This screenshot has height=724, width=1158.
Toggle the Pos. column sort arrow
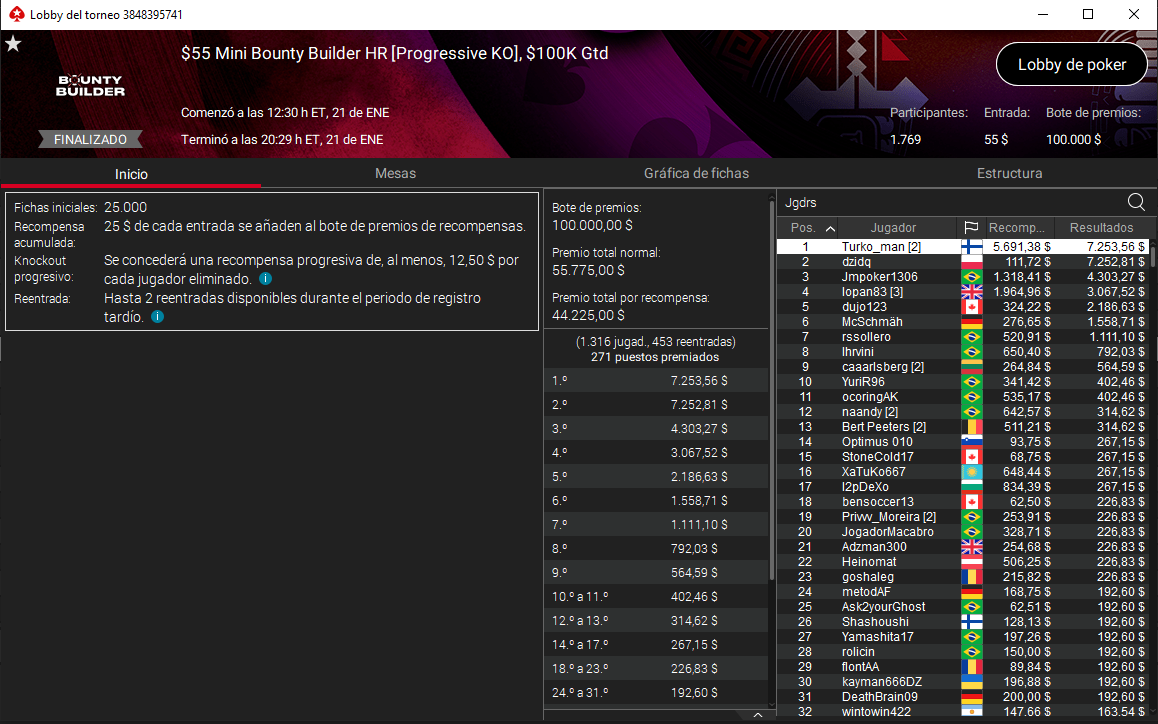pyautogui.click(x=830, y=228)
